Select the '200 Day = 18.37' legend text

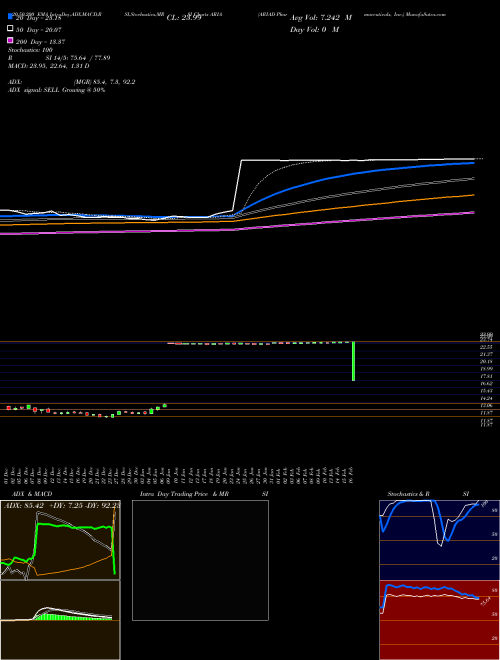pos(41,41)
